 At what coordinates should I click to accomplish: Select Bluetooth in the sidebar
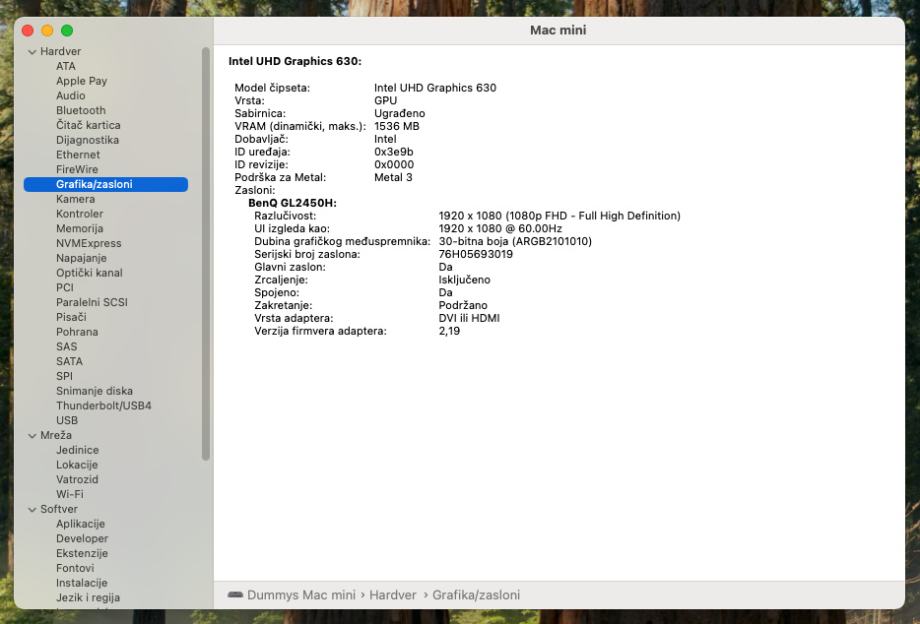pyautogui.click(x=81, y=110)
